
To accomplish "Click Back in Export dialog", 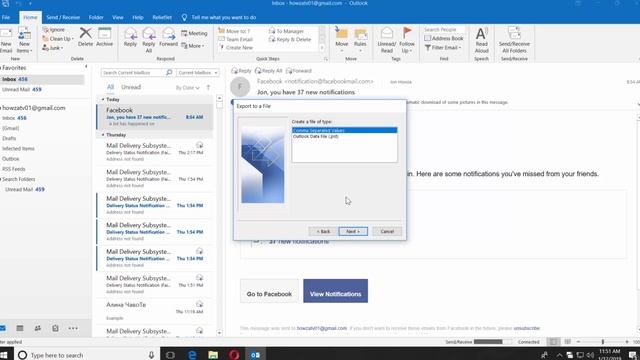I will coord(323,231).
